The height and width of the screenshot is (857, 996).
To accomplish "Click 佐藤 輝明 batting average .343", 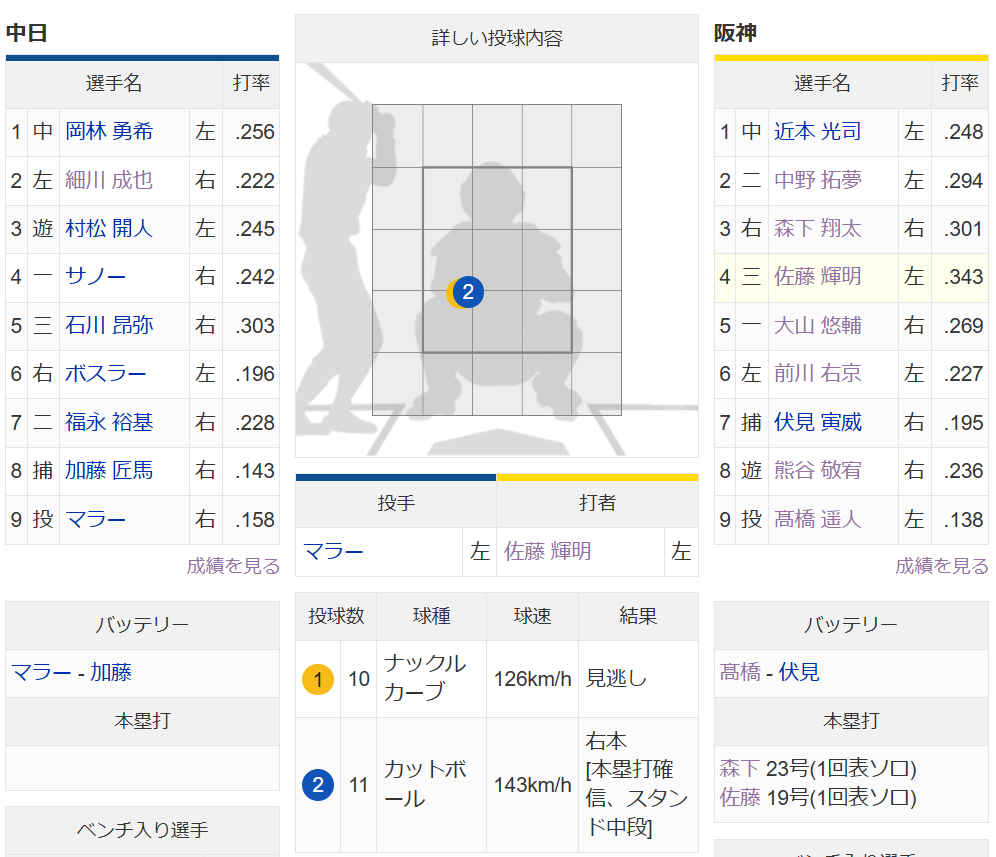I will [964, 277].
